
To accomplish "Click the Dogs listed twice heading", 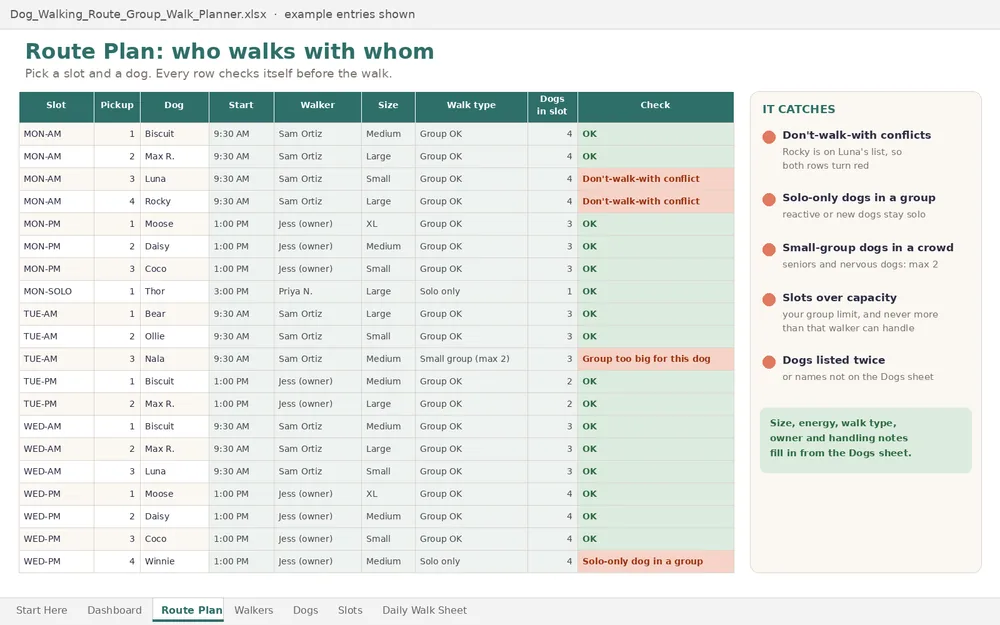I will tap(834, 360).
